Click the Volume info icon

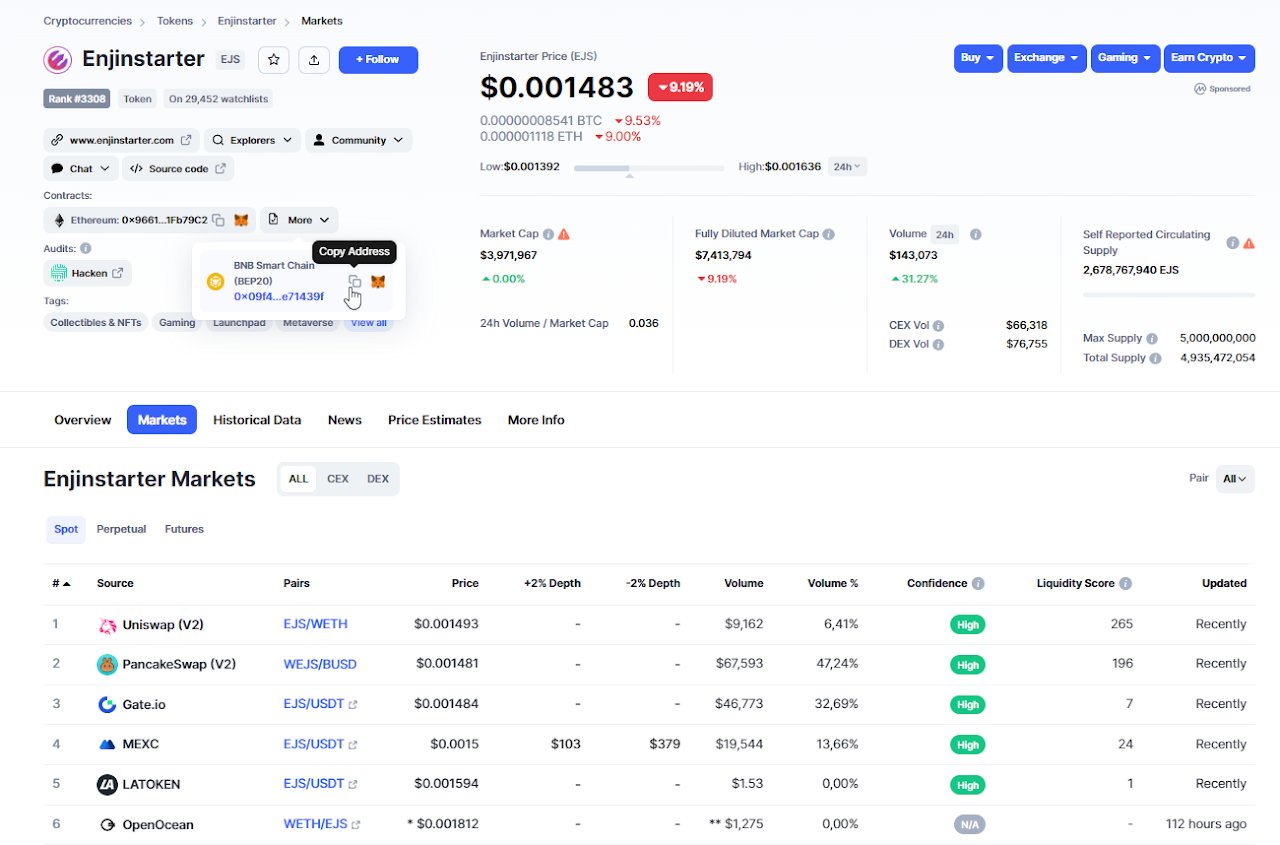(975, 234)
